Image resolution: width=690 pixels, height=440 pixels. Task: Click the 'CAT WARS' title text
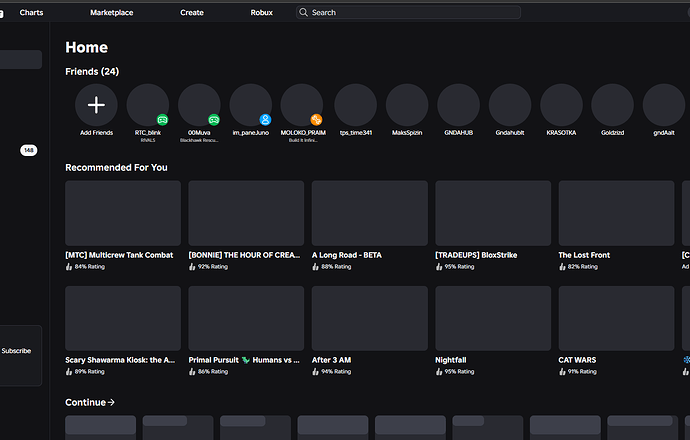point(577,360)
